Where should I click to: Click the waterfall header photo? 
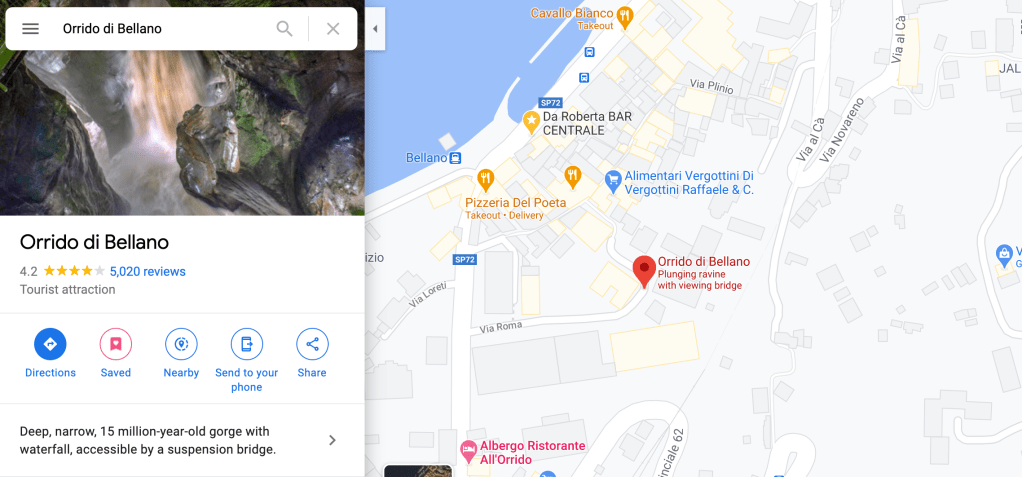[182, 133]
